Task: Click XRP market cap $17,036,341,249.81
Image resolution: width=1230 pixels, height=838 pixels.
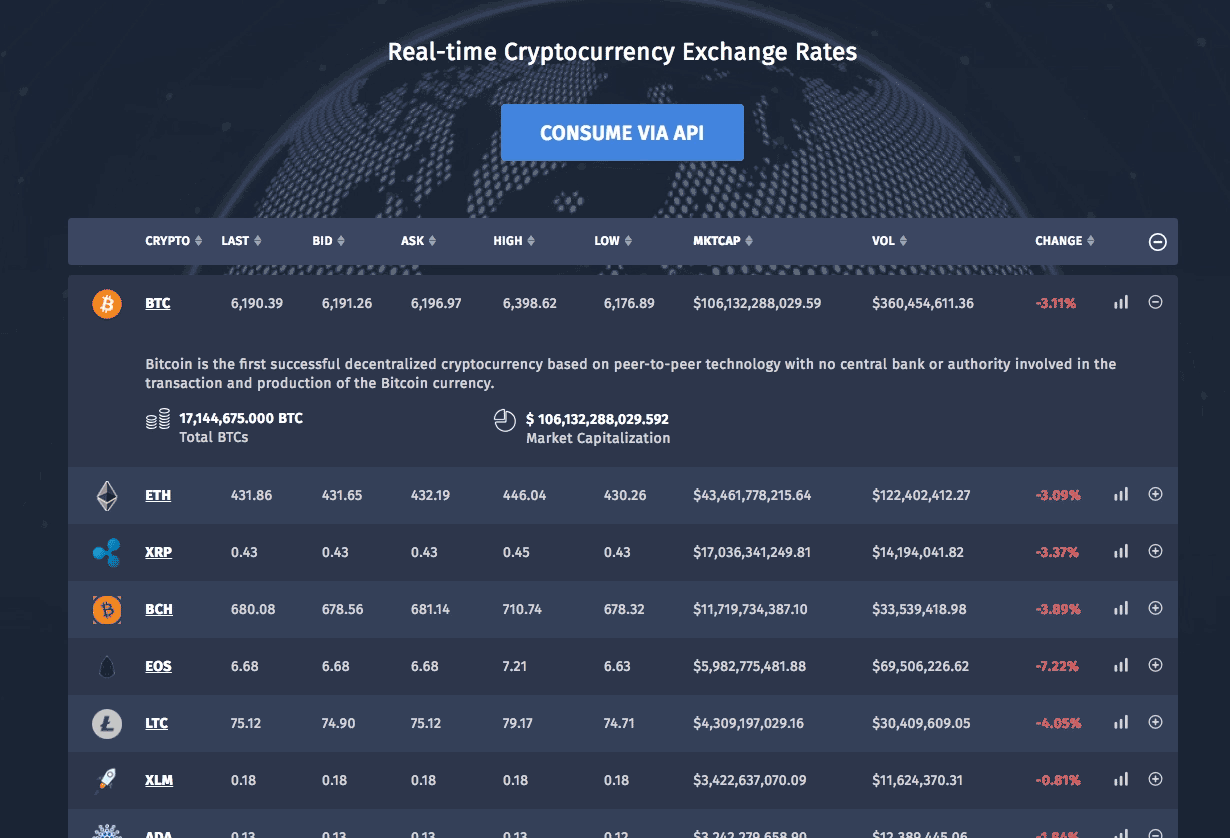Action: click(x=752, y=552)
